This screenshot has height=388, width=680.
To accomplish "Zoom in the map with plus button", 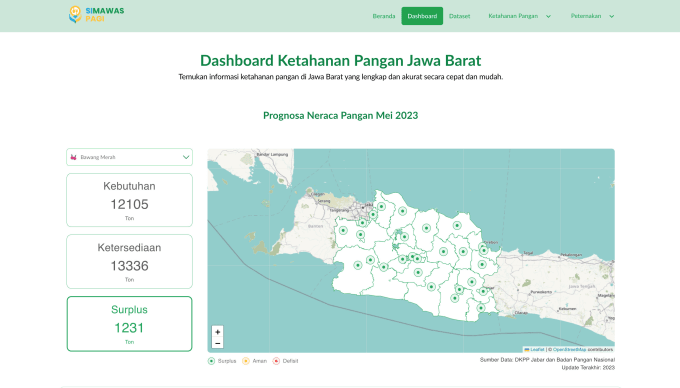I will tap(218, 332).
